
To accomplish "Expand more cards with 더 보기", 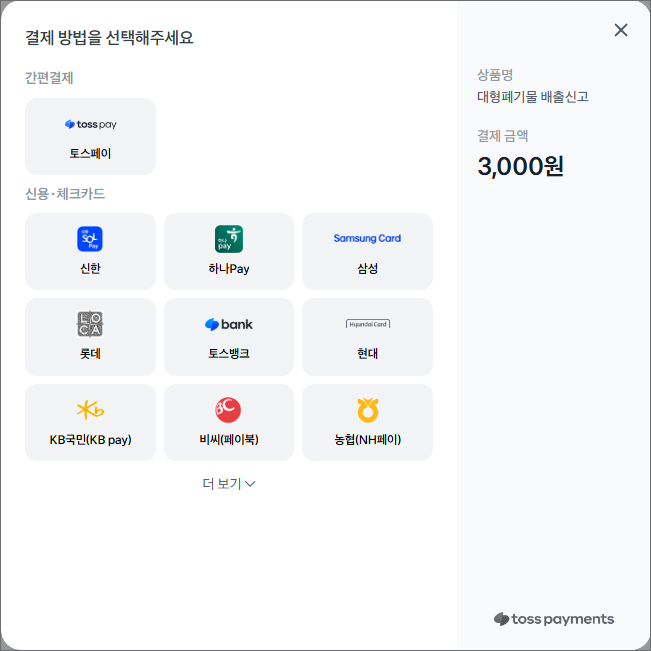I will pos(222,484).
